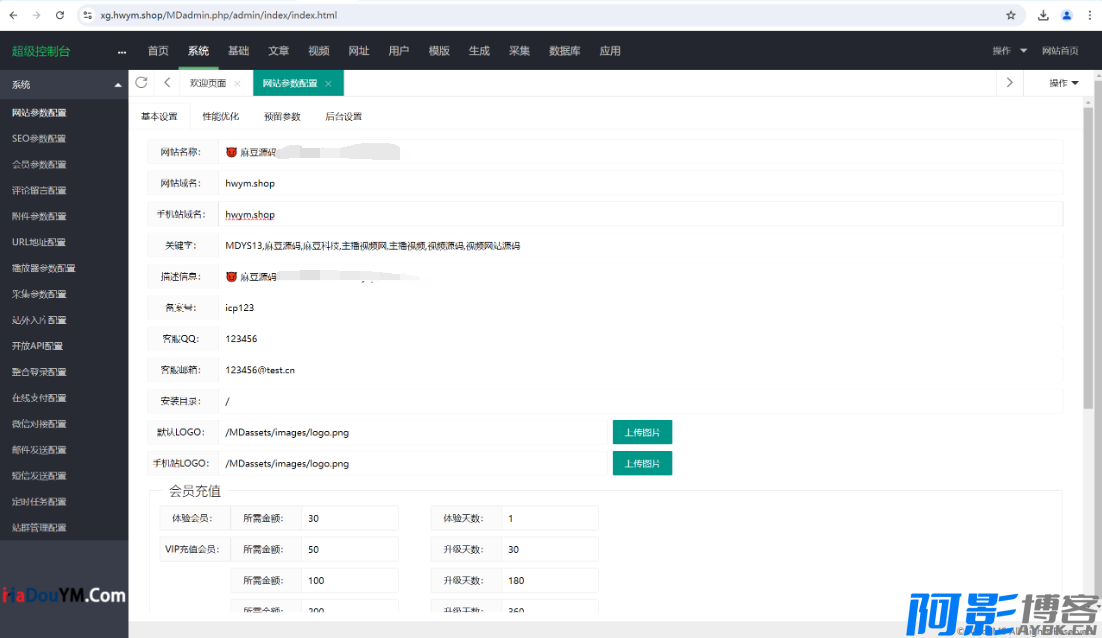Click 上传图片 button for 默认LOGO
The image size is (1102, 638).
point(642,432)
